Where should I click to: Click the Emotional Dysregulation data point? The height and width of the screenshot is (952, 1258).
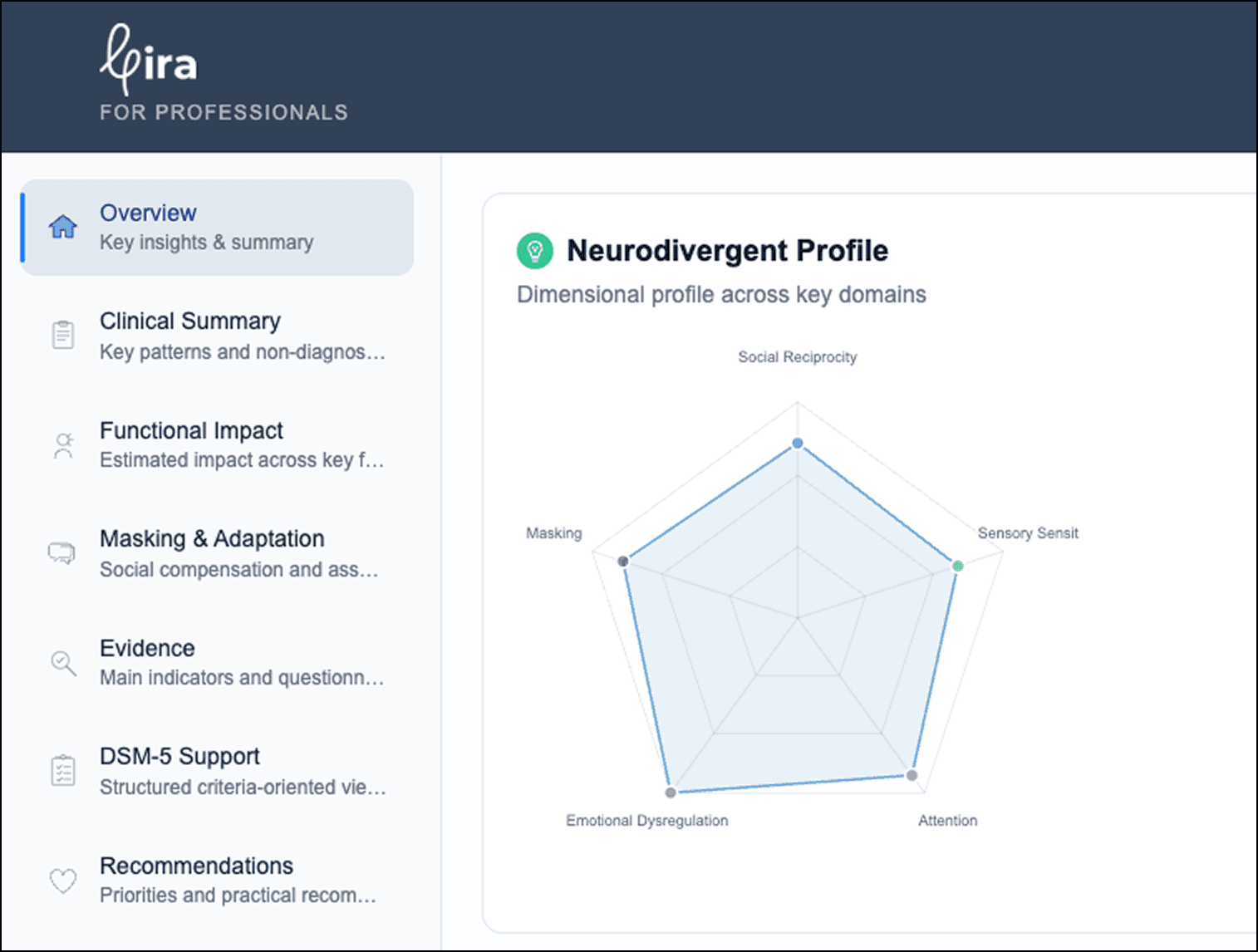coord(671,793)
